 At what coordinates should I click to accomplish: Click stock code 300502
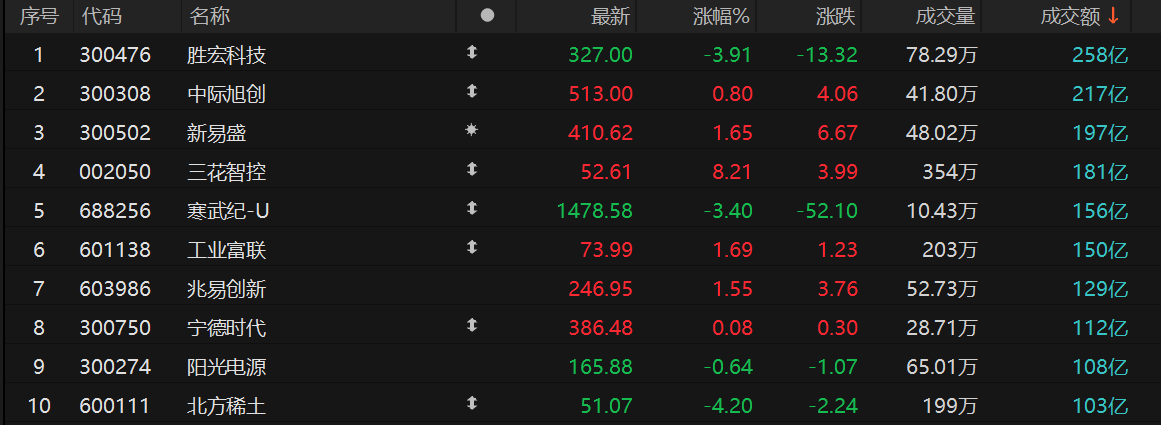tap(115, 133)
